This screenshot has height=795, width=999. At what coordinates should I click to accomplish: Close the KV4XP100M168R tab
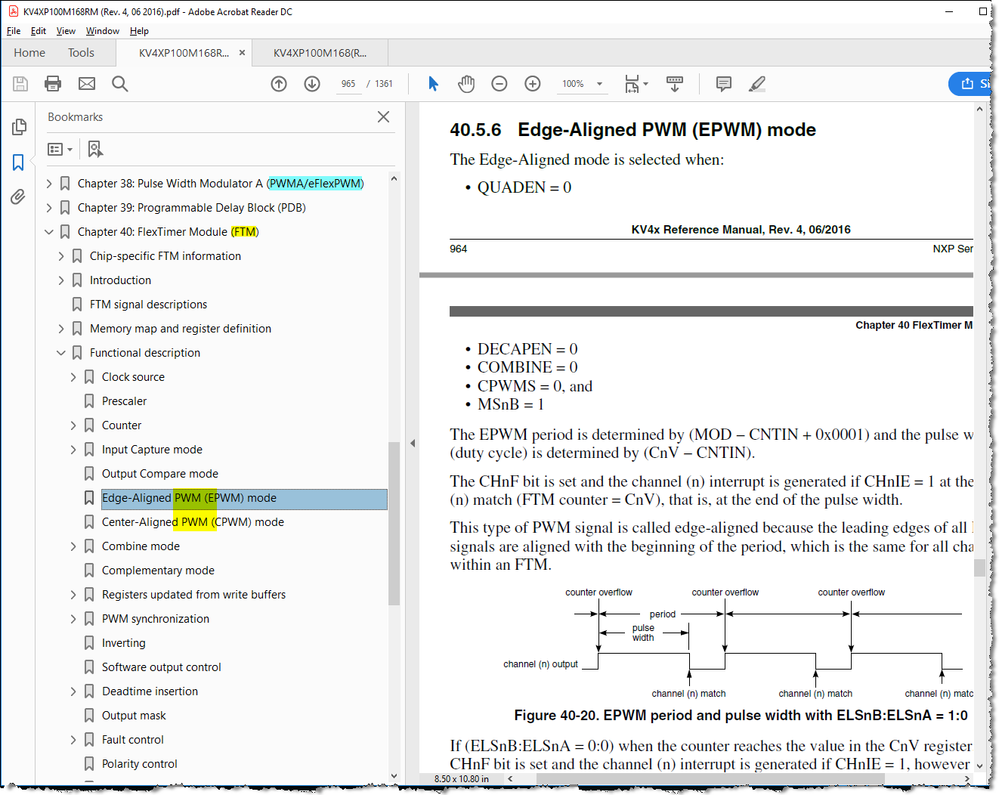point(242,53)
